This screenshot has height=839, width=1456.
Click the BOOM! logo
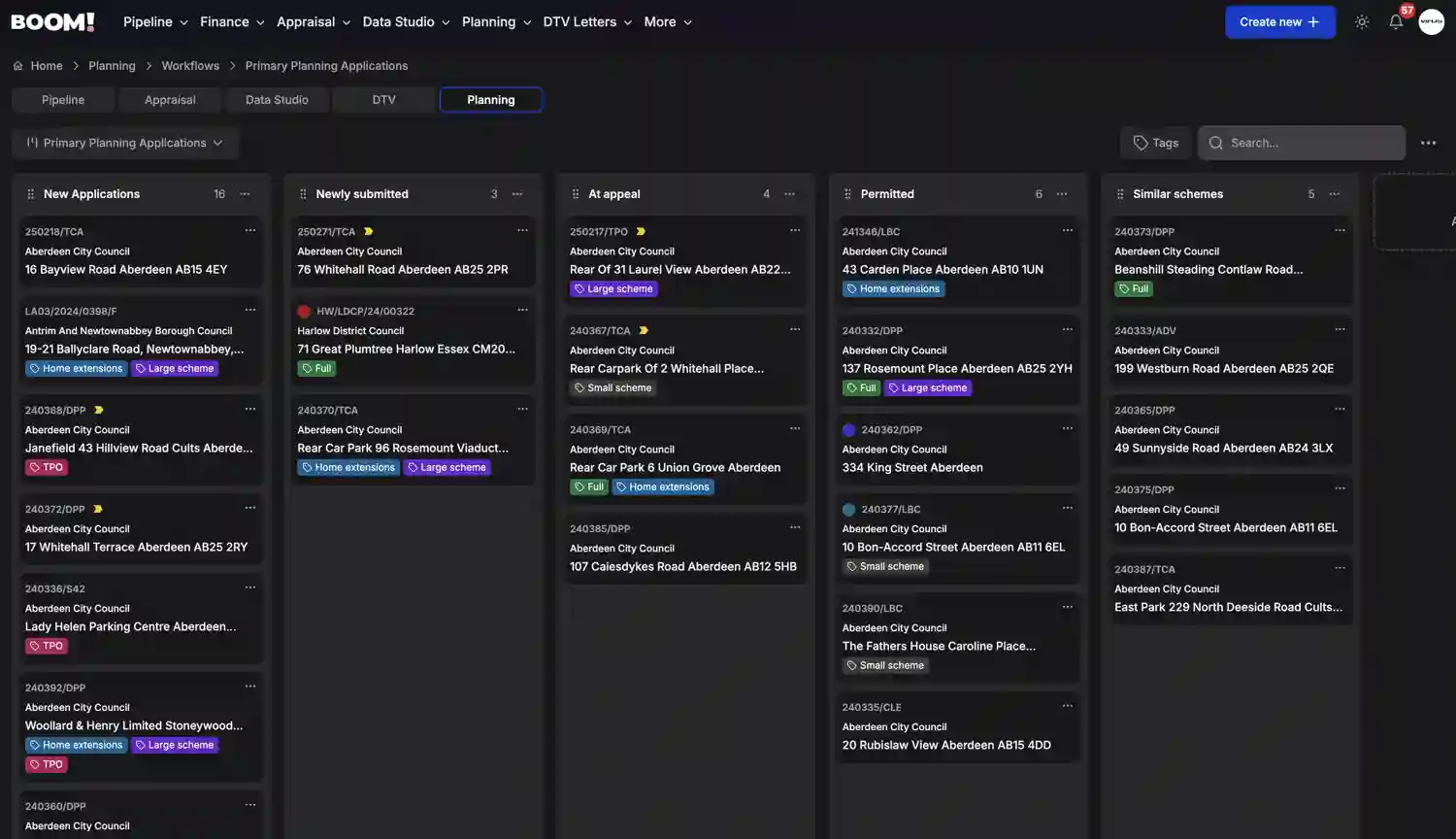tap(52, 21)
